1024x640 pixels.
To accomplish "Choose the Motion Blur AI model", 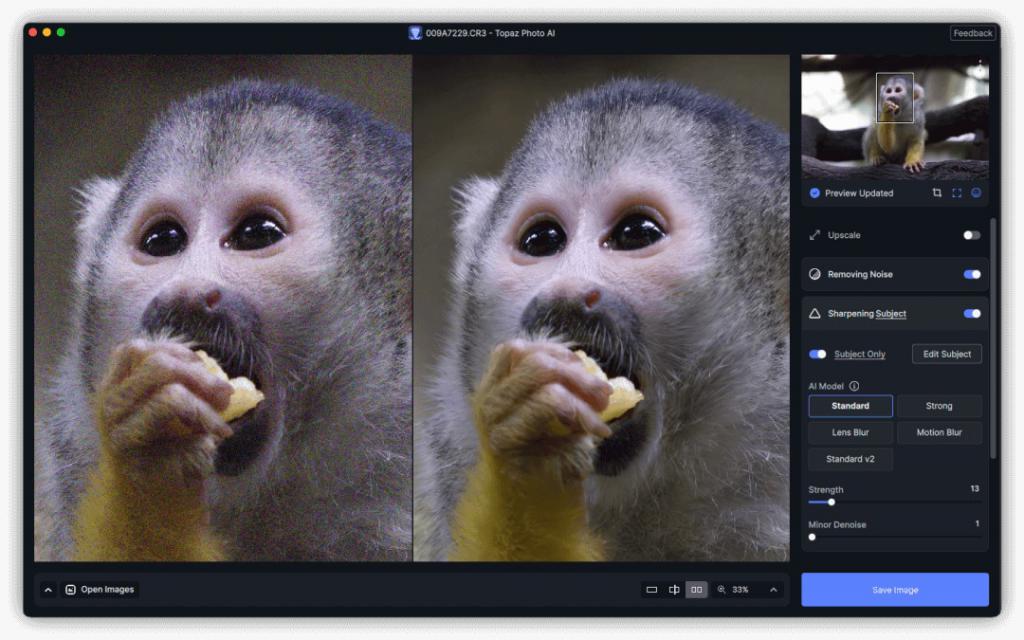I will (939, 433).
